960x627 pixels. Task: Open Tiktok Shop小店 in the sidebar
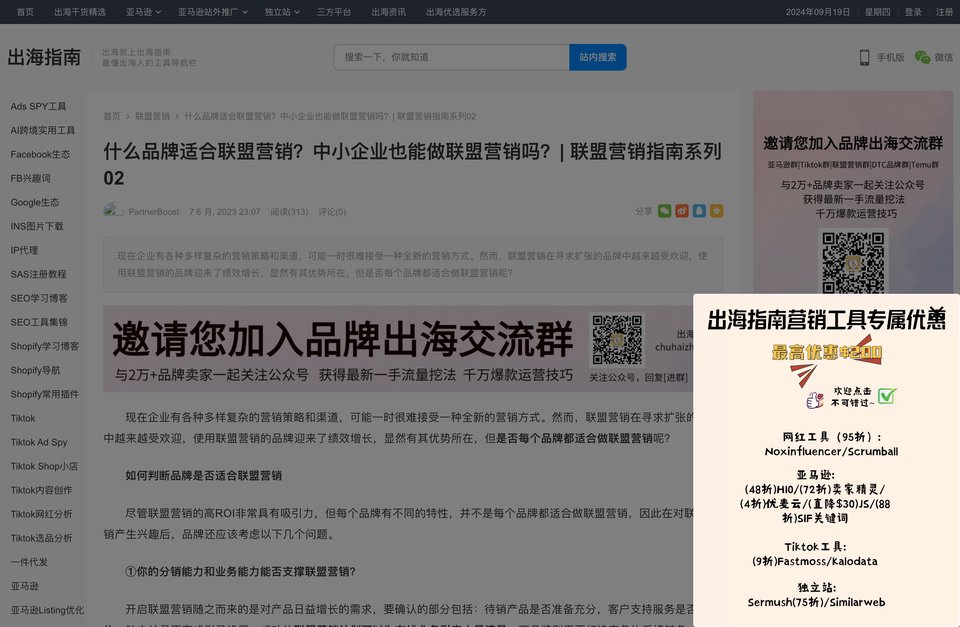(x=43, y=466)
